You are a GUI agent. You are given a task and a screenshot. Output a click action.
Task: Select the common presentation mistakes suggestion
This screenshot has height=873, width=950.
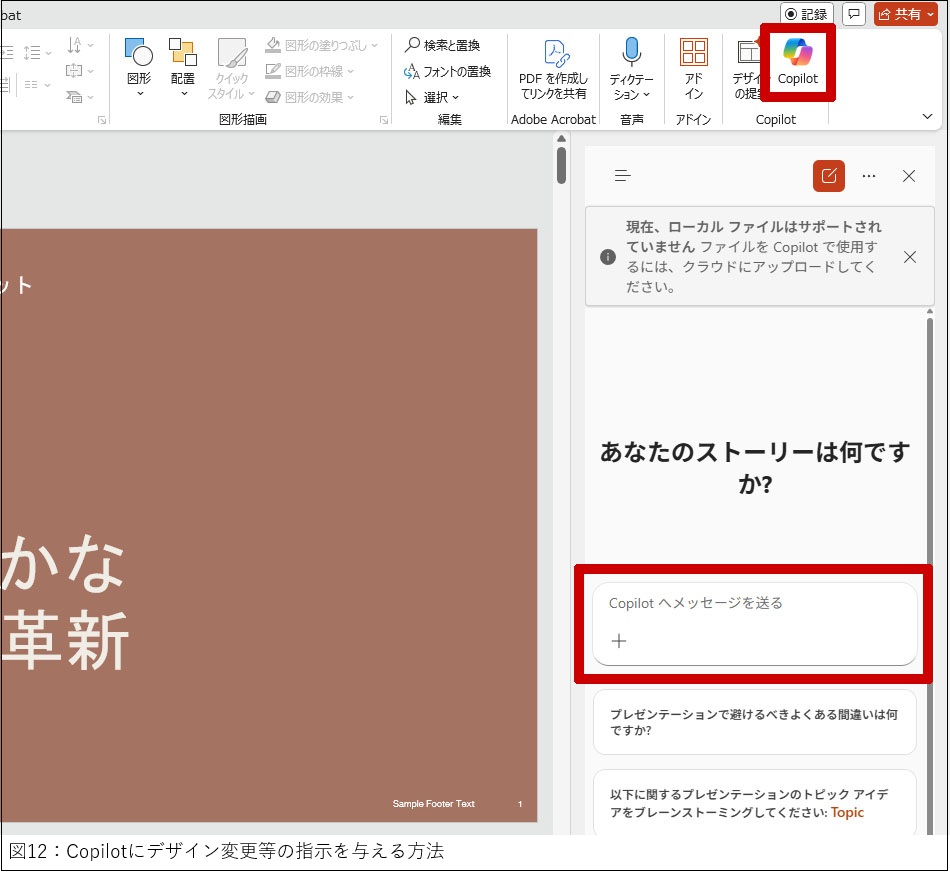pyautogui.click(x=754, y=722)
